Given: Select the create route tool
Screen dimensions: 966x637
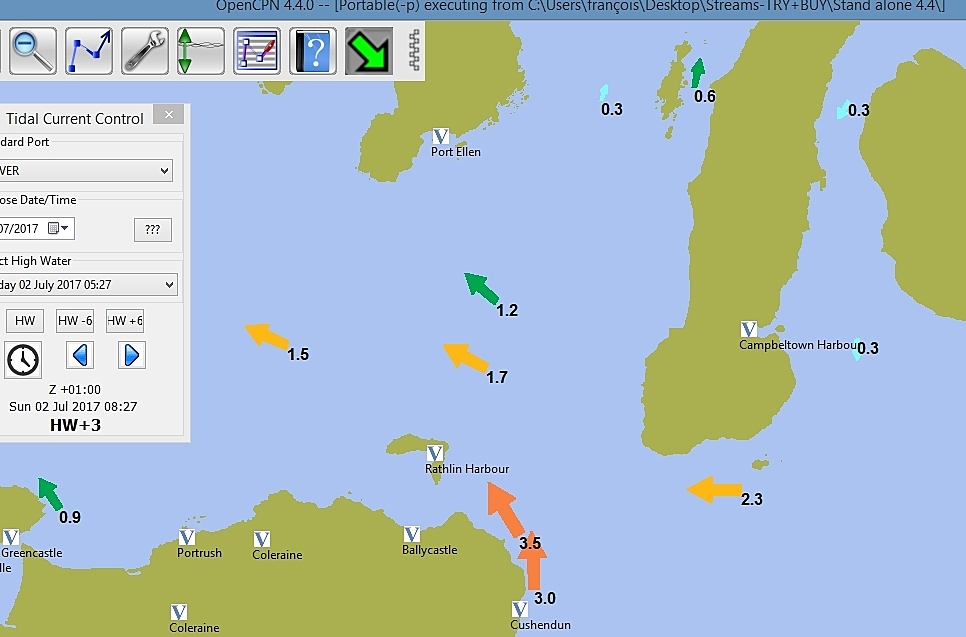Looking at the screenshot, I should coord(89,51).
